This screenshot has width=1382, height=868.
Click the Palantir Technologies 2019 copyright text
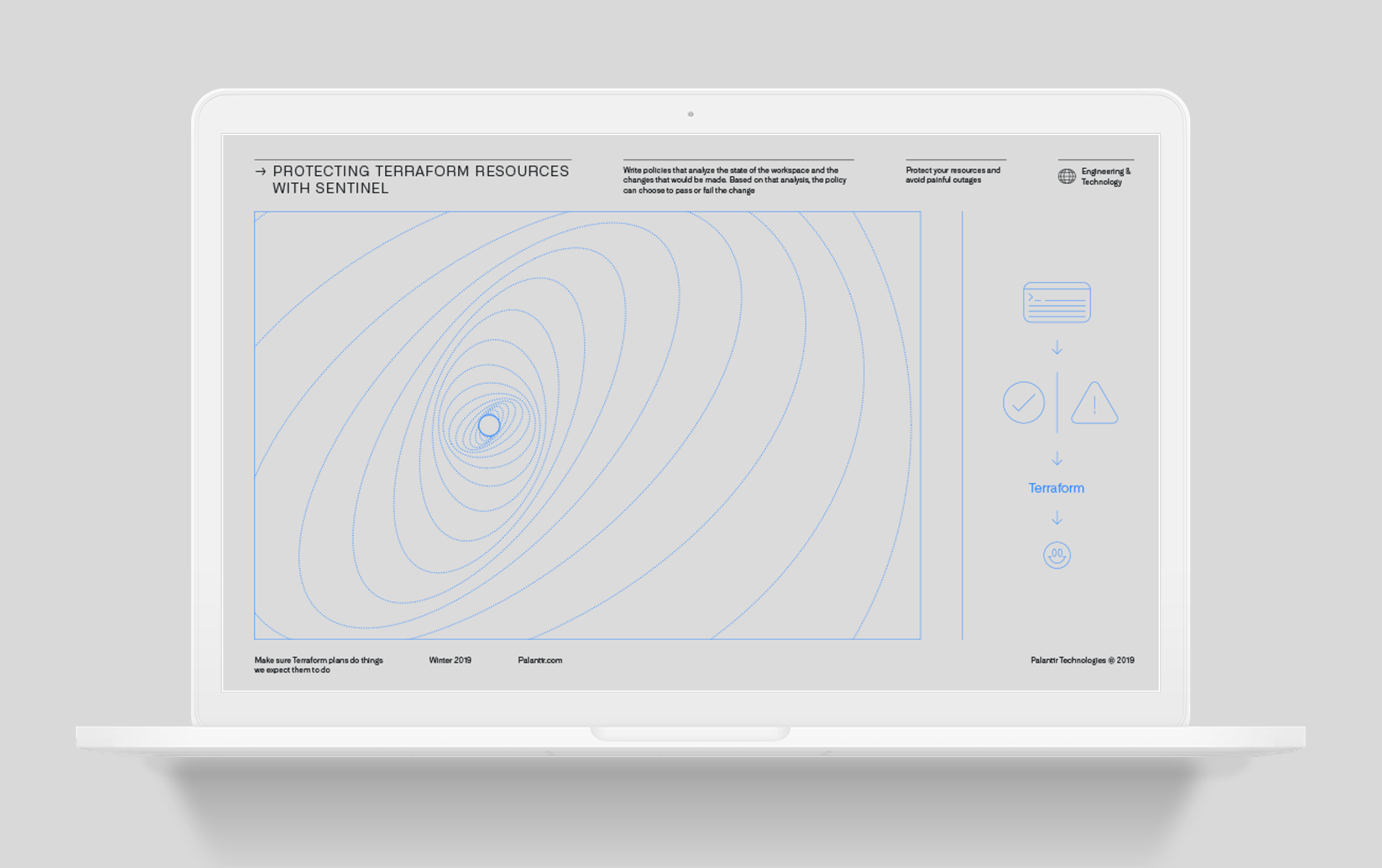click(x=1082, y=660)
